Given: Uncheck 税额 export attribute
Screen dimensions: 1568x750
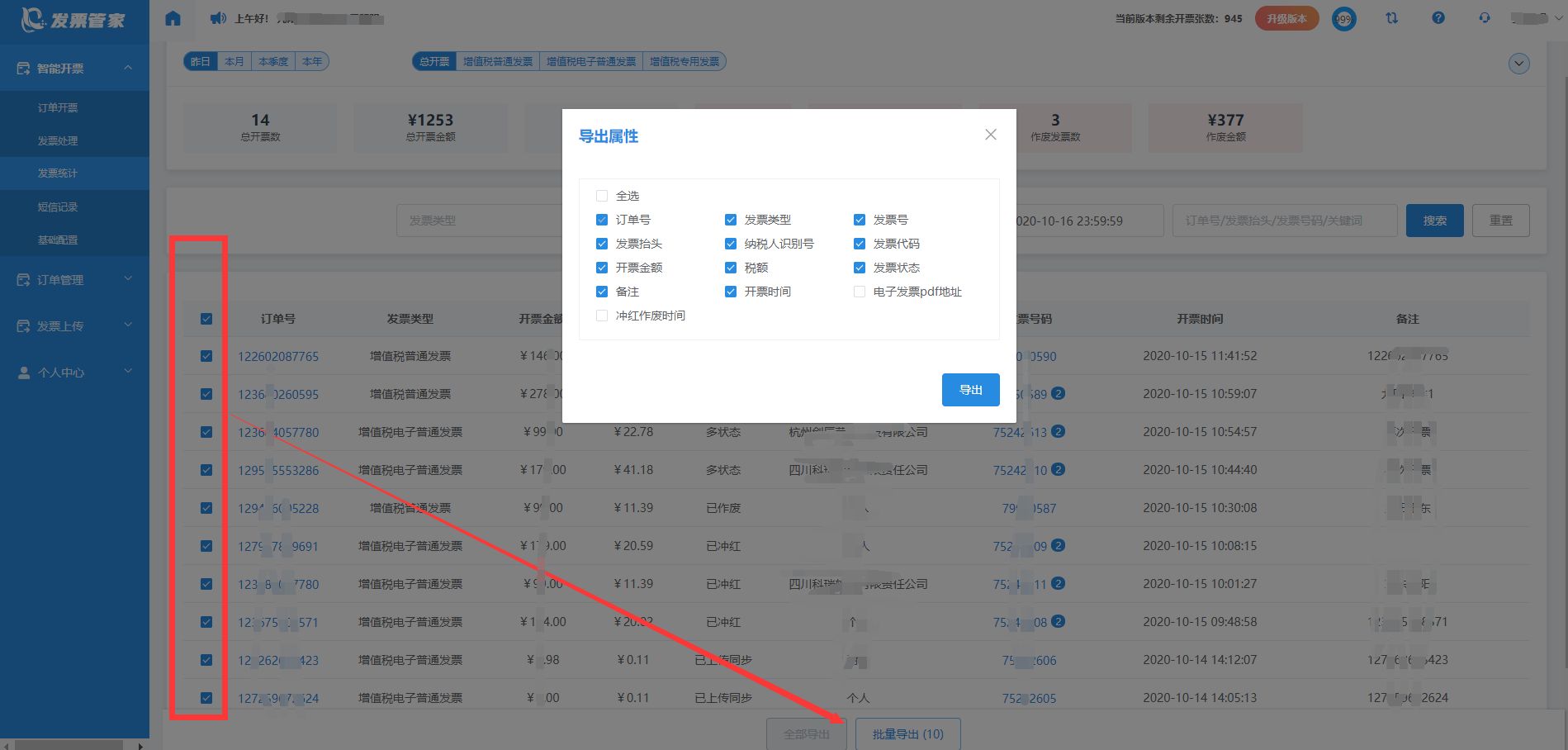Looking at the screenshot, I should tap(731, 268).
